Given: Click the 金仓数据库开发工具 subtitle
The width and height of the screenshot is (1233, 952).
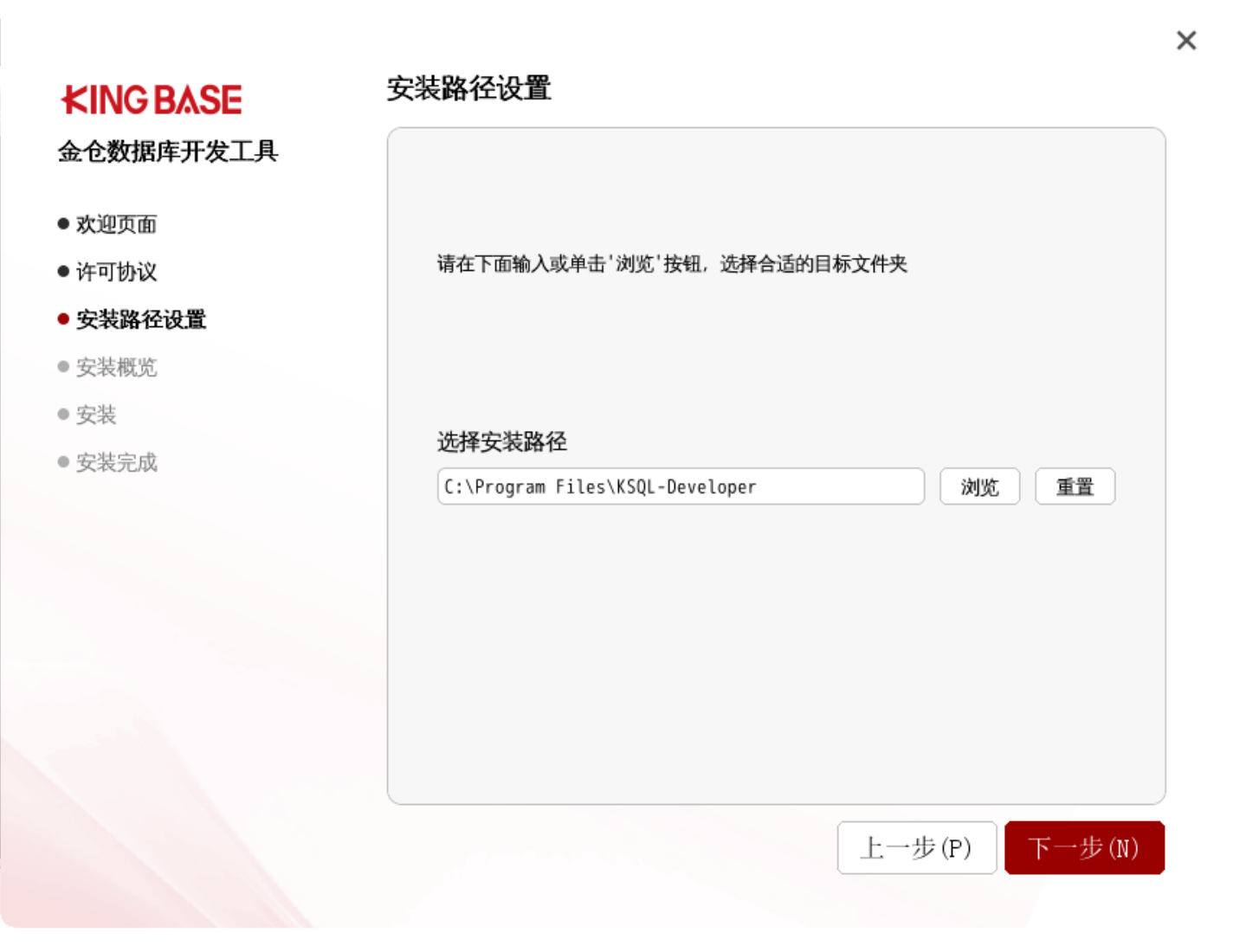Looking at the screenshot, I should (168, 151).
